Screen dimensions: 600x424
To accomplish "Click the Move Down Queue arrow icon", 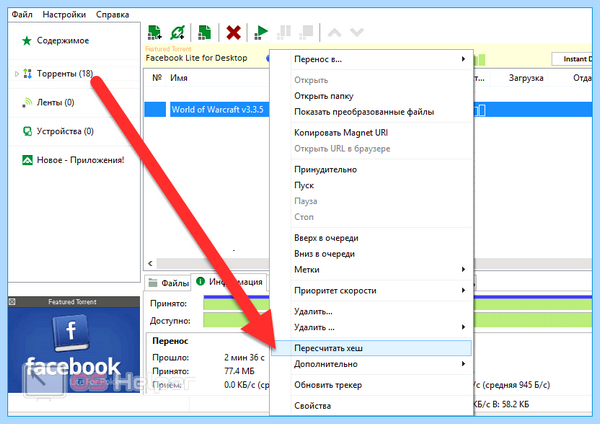I will click(x=357, y=33).
